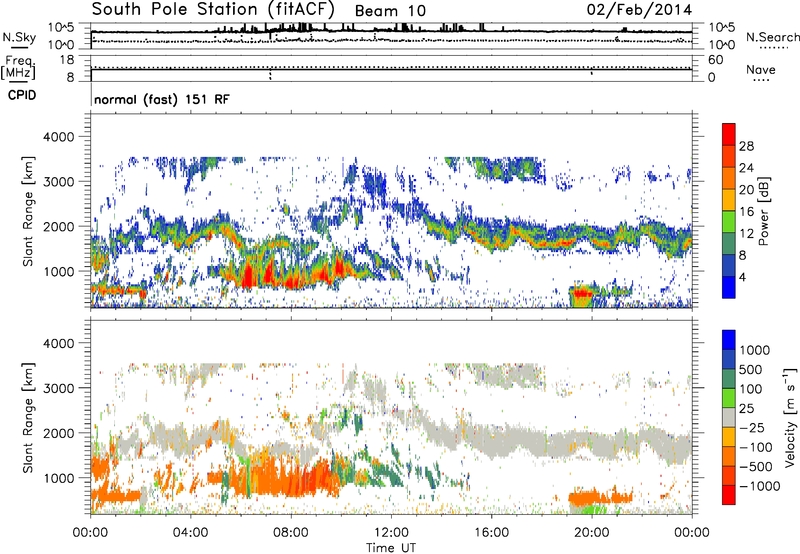Click the blue bottom of power color bar
The image size is (800, 554).
[x=729, y=287]
